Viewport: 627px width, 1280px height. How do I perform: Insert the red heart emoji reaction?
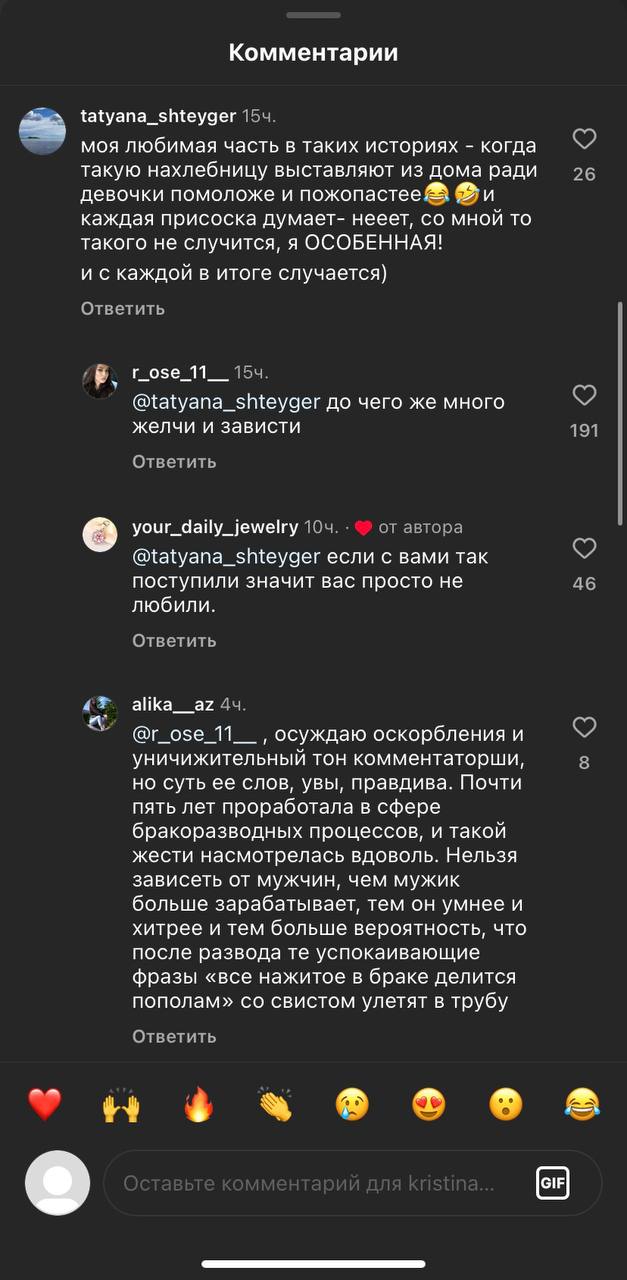(44, 1104)
